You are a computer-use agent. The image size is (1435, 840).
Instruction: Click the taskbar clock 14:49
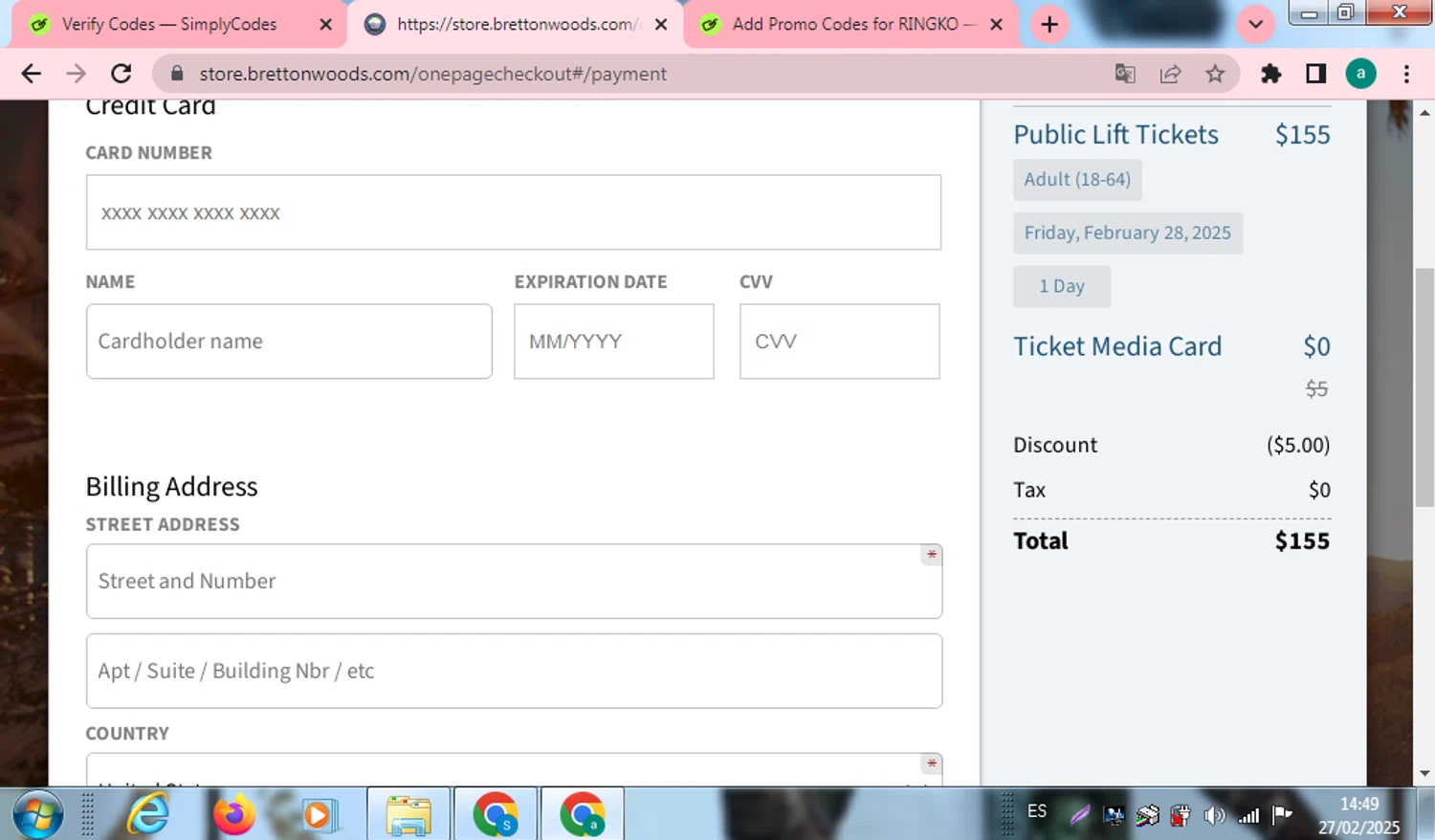[x=1359, y=805]
